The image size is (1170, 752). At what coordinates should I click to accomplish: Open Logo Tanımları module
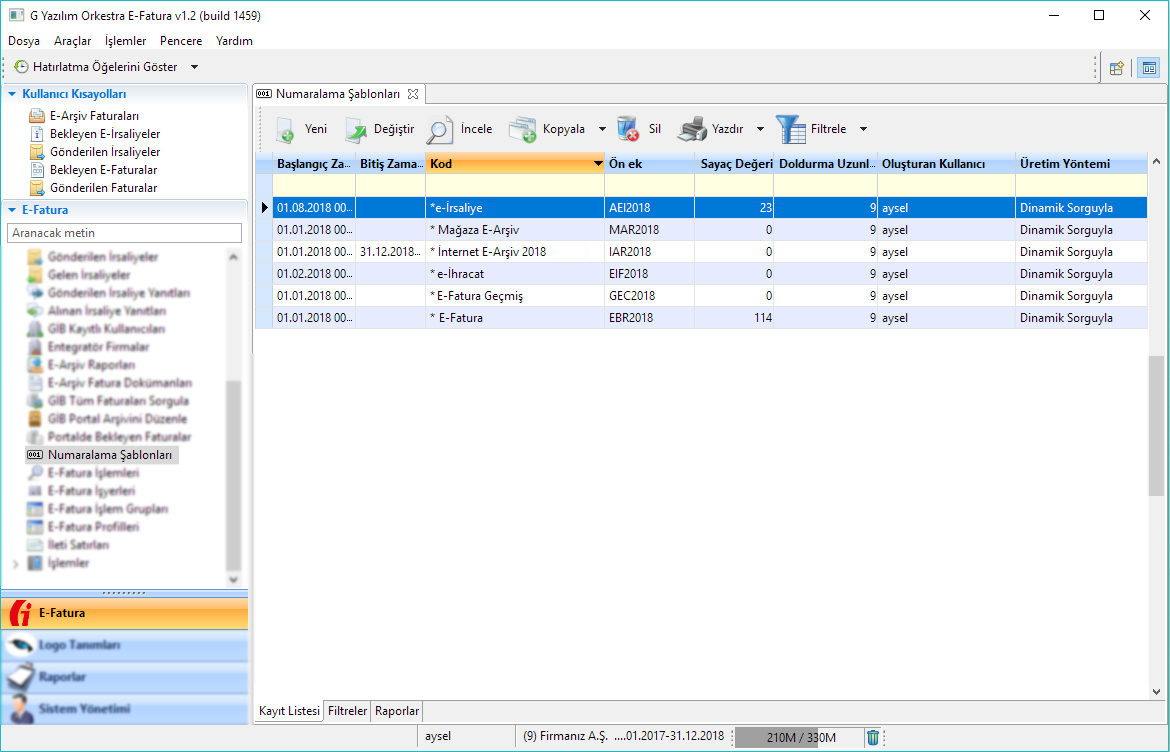tap(80, 646)
